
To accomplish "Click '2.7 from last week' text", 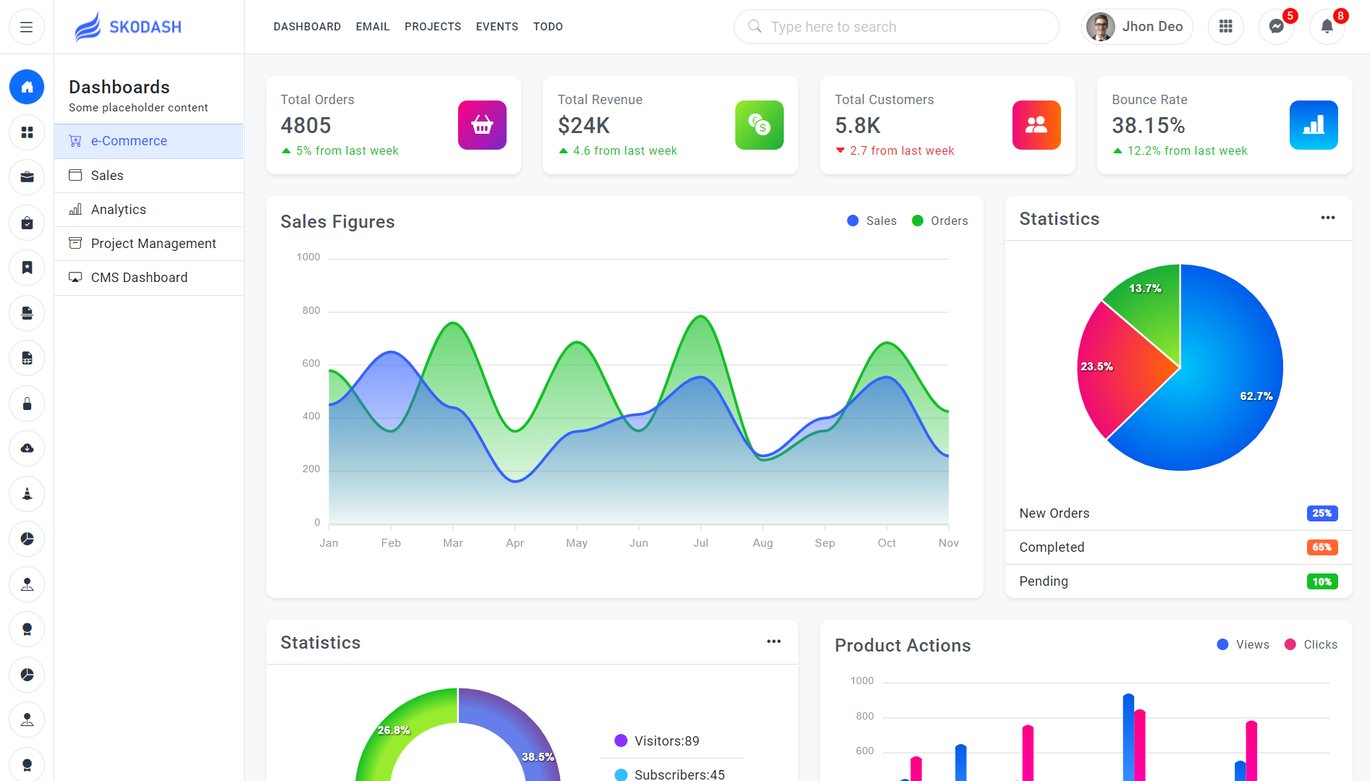I will [902, 151].
